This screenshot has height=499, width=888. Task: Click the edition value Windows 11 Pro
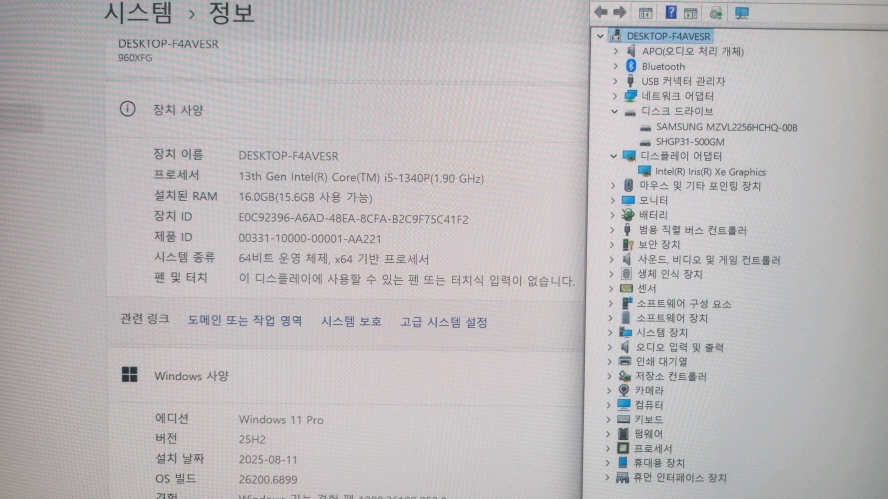coord(281,420)
